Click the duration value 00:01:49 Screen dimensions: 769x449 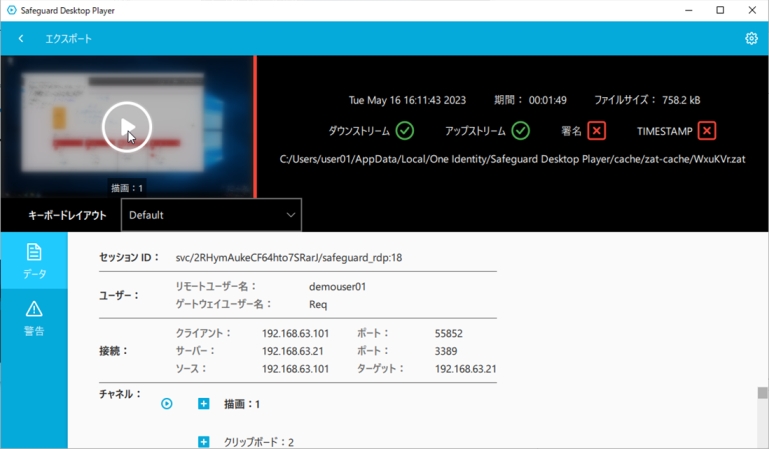(548, 100)
